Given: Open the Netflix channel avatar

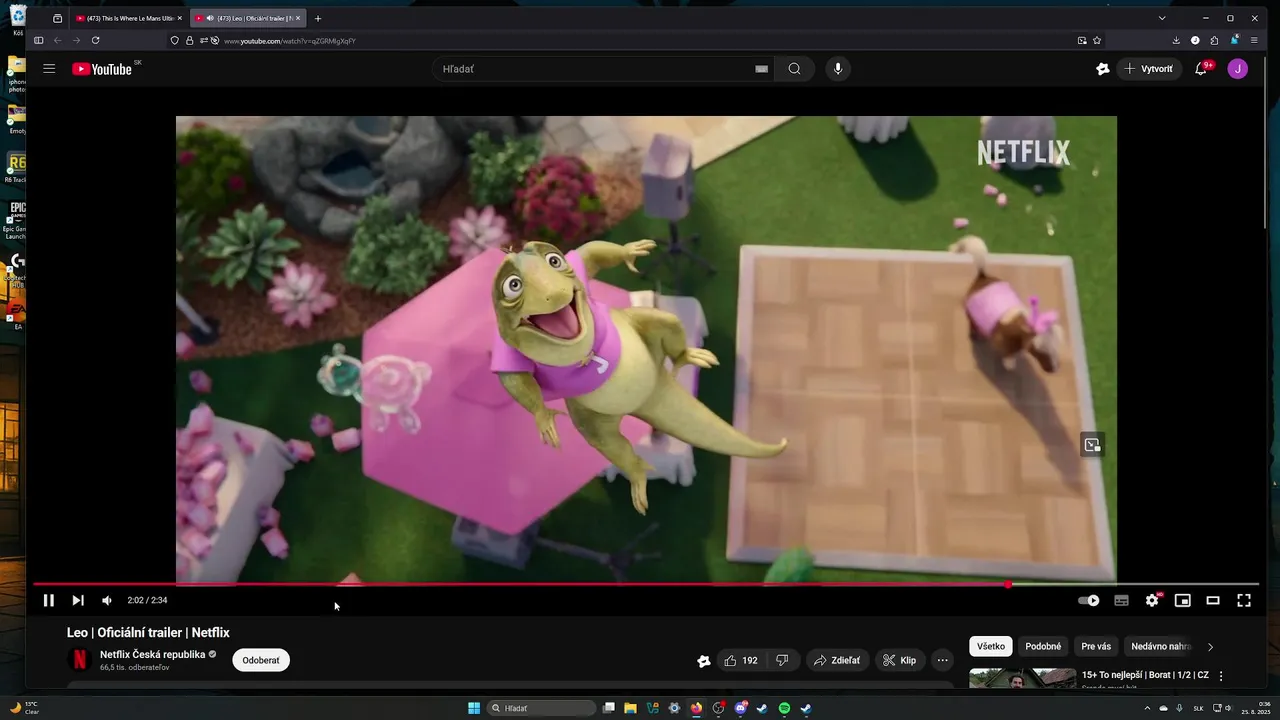Looking at the screenshot, I should point(79,660).
